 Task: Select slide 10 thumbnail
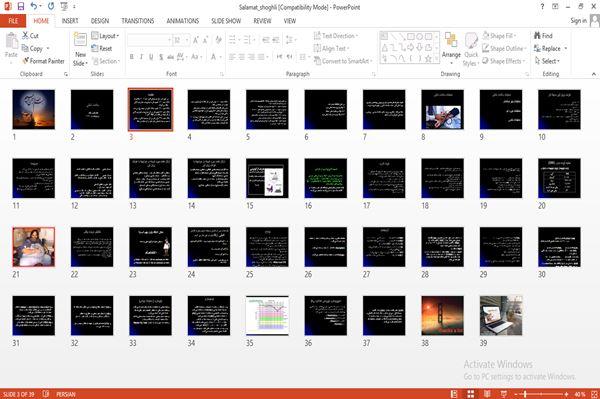[559, 109]
